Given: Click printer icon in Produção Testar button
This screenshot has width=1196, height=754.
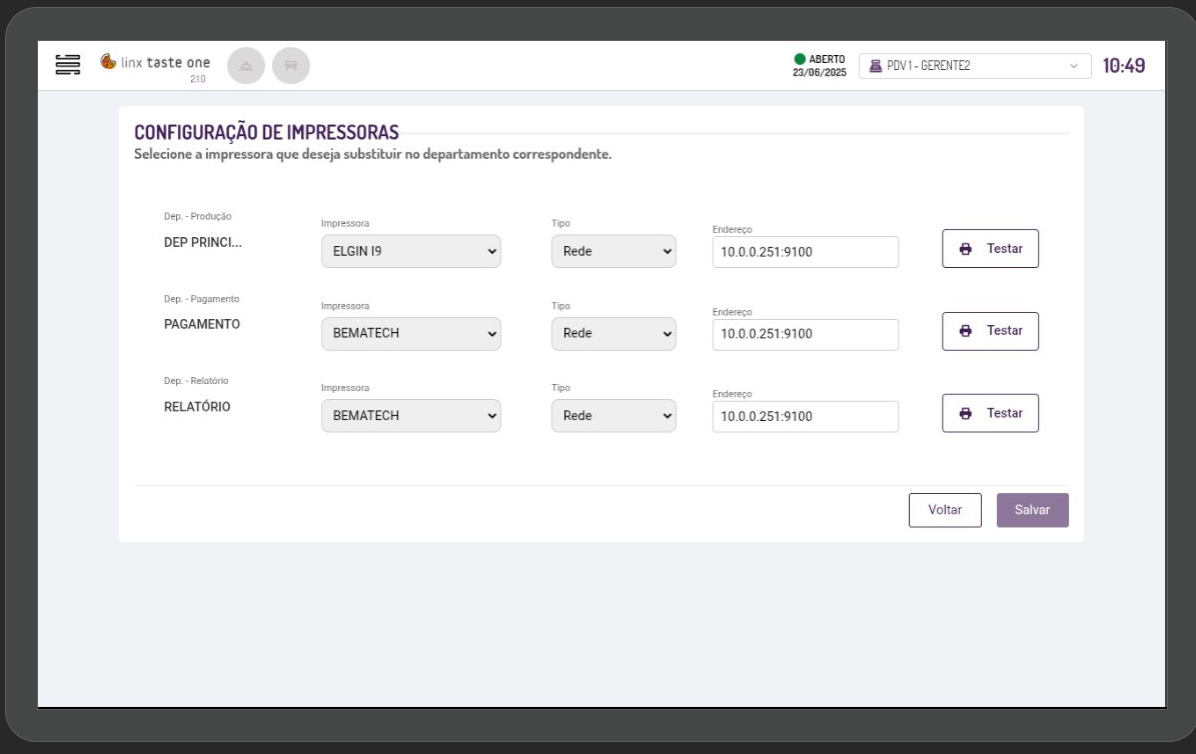Looking at the screenshot, I should tap(965, 249).
